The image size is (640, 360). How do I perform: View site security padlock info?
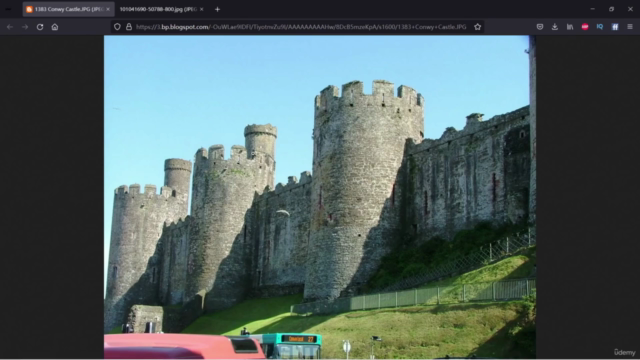click(129, 27)
